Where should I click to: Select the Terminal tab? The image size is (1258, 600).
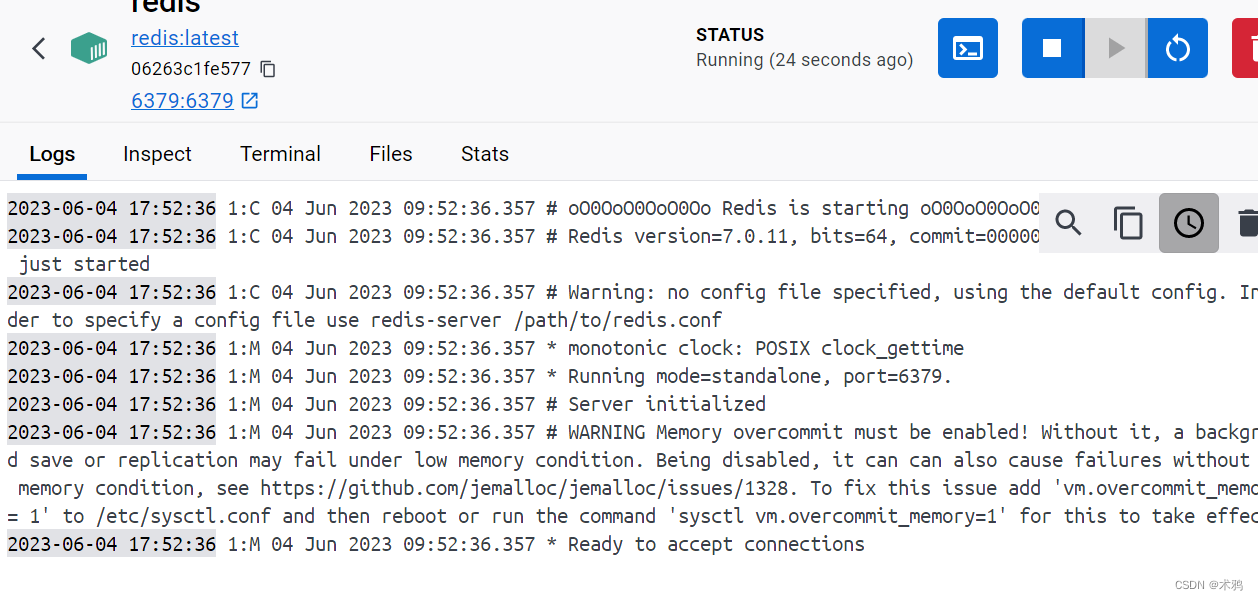point(280,154)
